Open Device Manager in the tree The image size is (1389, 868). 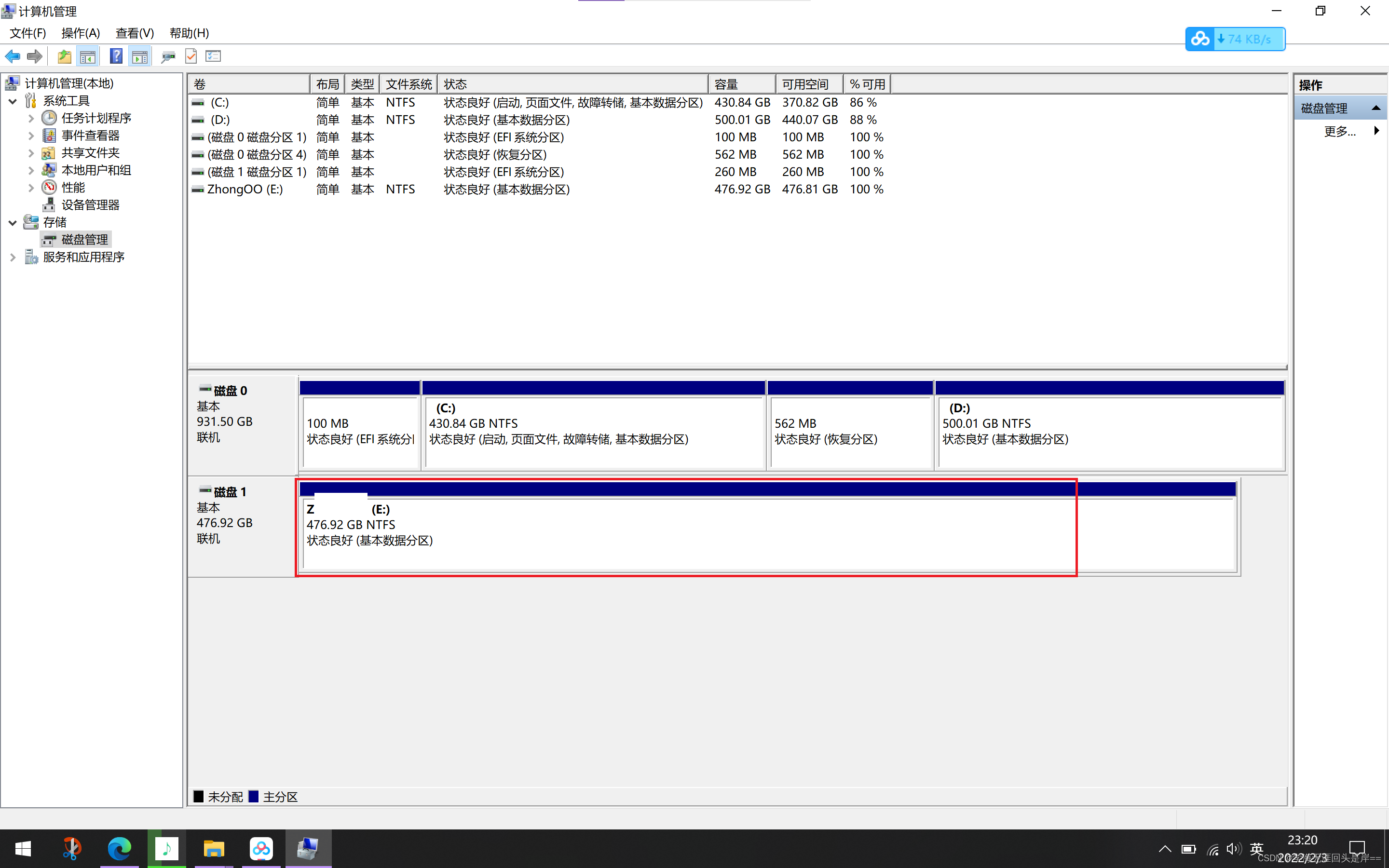pos(90,205)
